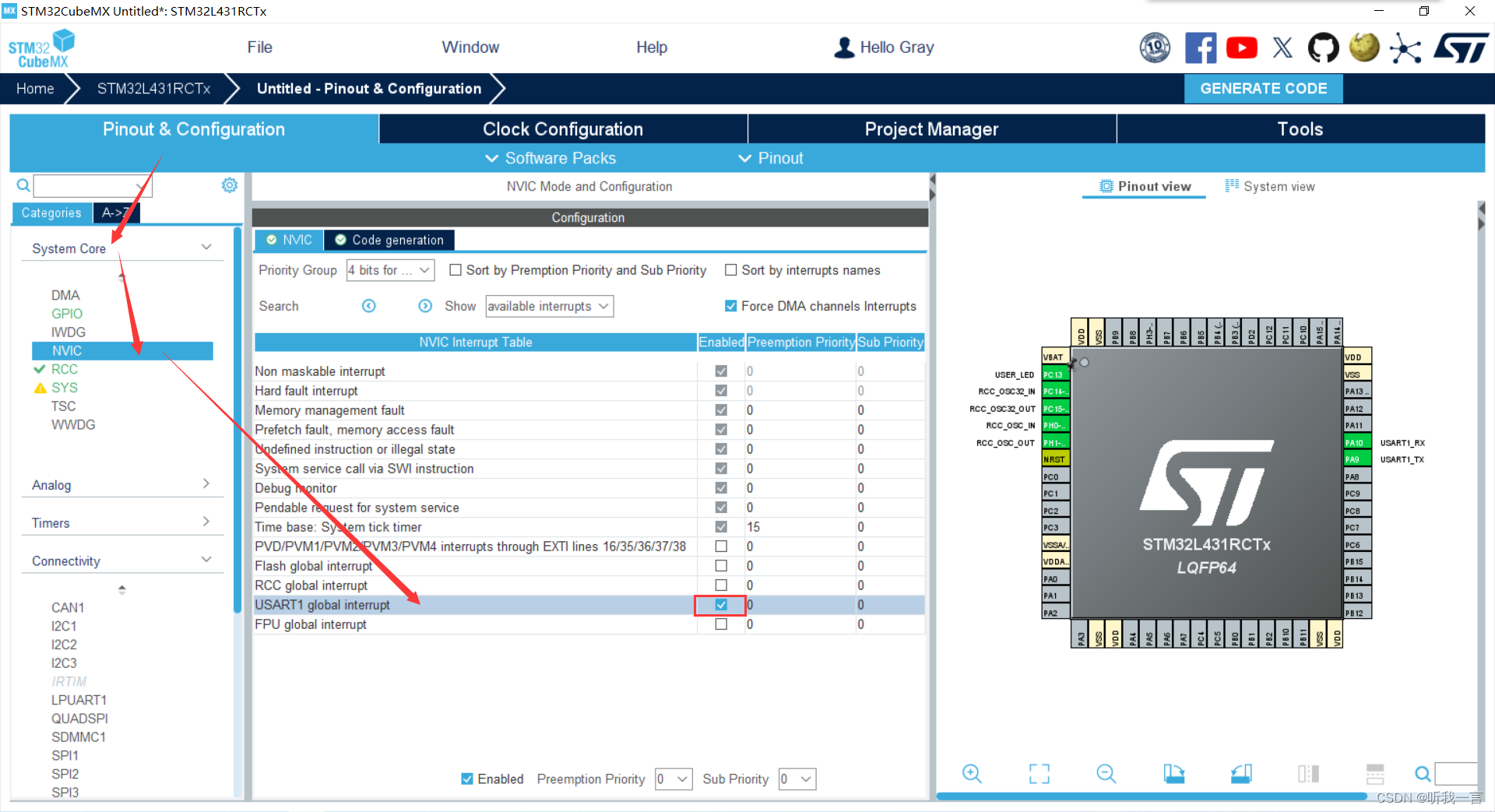The image size is (1495, 812).
Task: Switch to Clock Configuration tab
Action: pyautogui.click(x=563, y=129)
